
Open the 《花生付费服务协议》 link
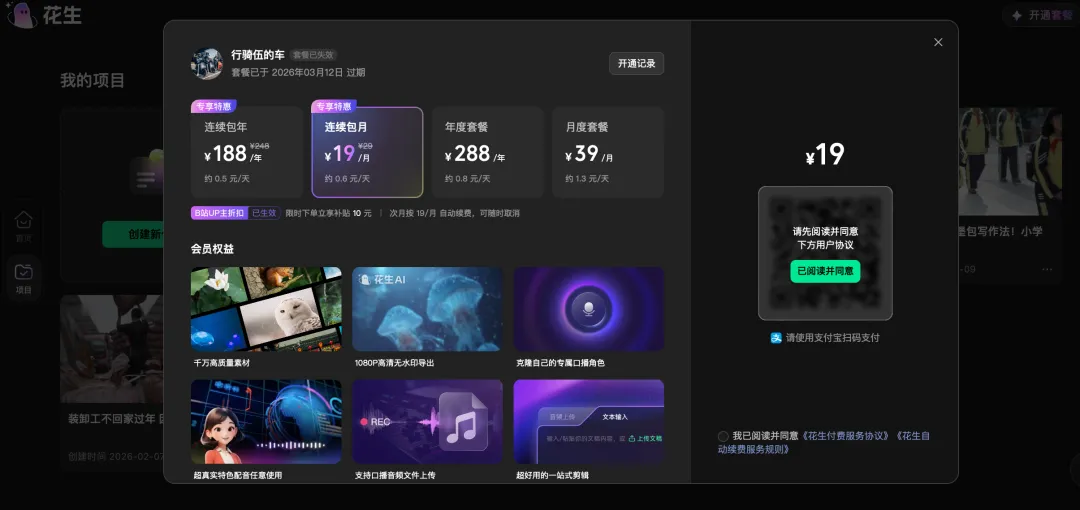coord(845,436)
